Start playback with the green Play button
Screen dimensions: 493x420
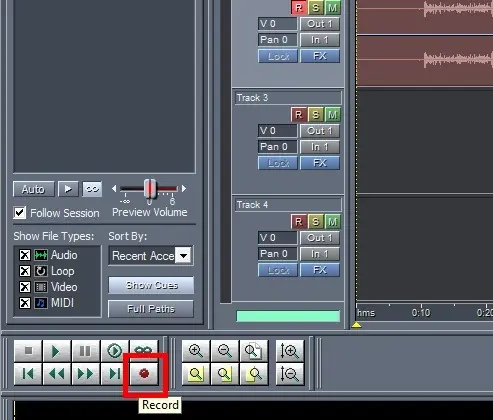pyautogui.click(x=56, y=351)
